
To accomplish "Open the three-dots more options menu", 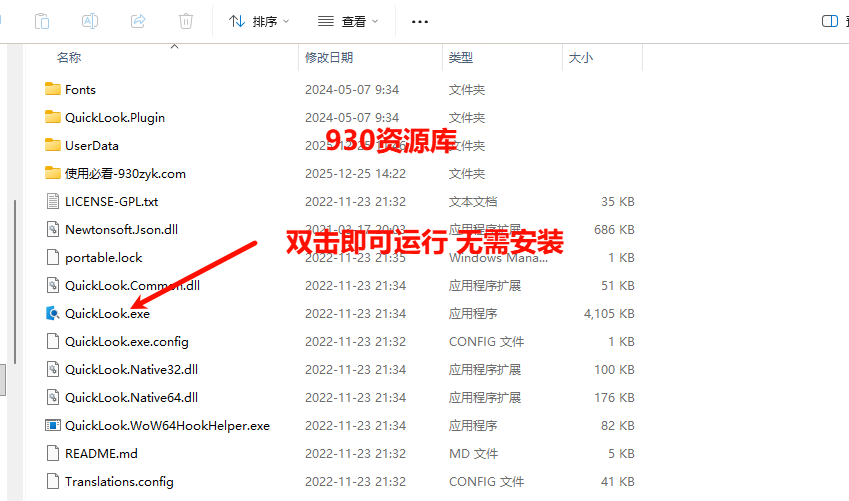I will pyautogui.click(x=420, y=22).
